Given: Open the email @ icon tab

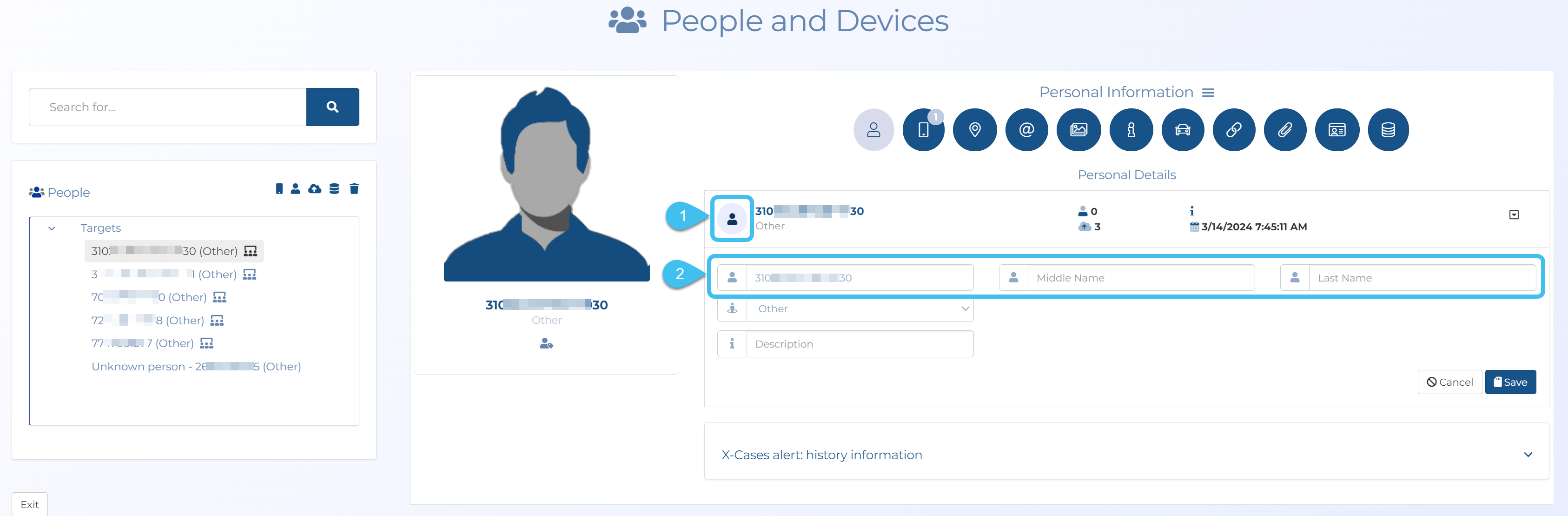Looking at the screenshot, I should click(1026, 130).
